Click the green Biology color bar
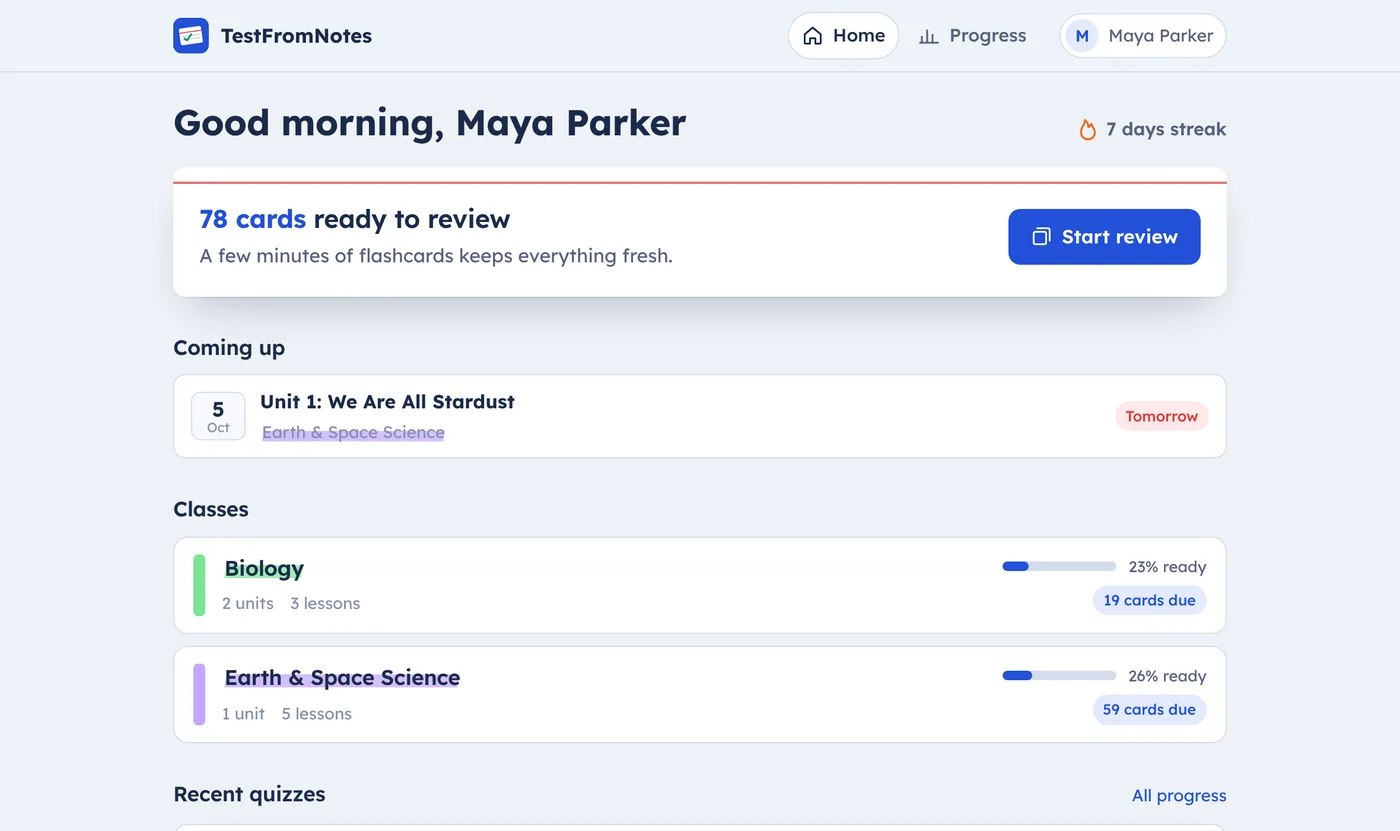This screenshot has width=1400, height=831. click(x=199, y=585)
